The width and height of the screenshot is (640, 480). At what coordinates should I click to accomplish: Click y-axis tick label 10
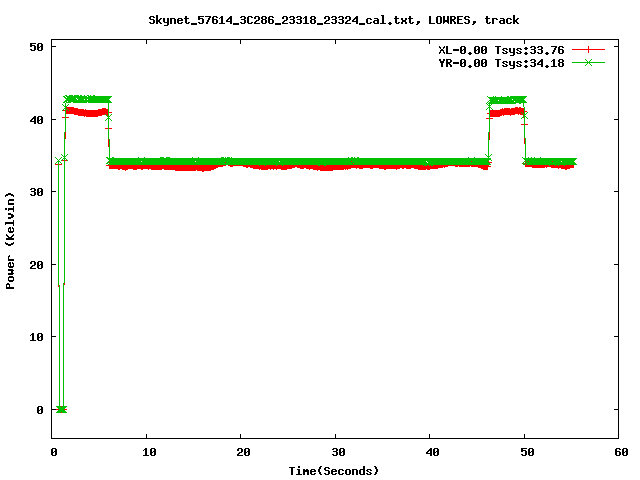pos(36,337)
